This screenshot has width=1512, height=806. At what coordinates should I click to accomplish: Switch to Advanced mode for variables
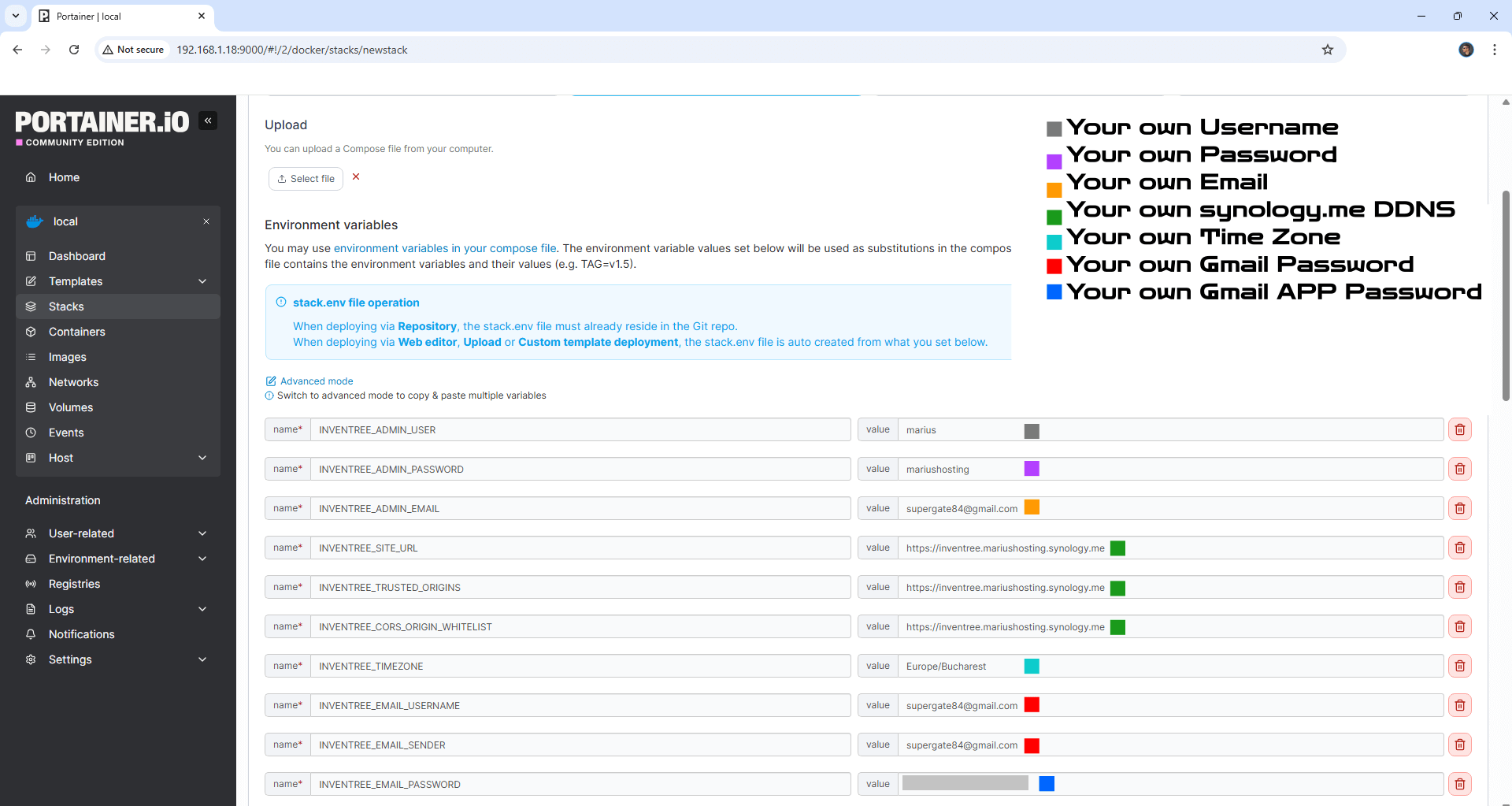[316, 381]
